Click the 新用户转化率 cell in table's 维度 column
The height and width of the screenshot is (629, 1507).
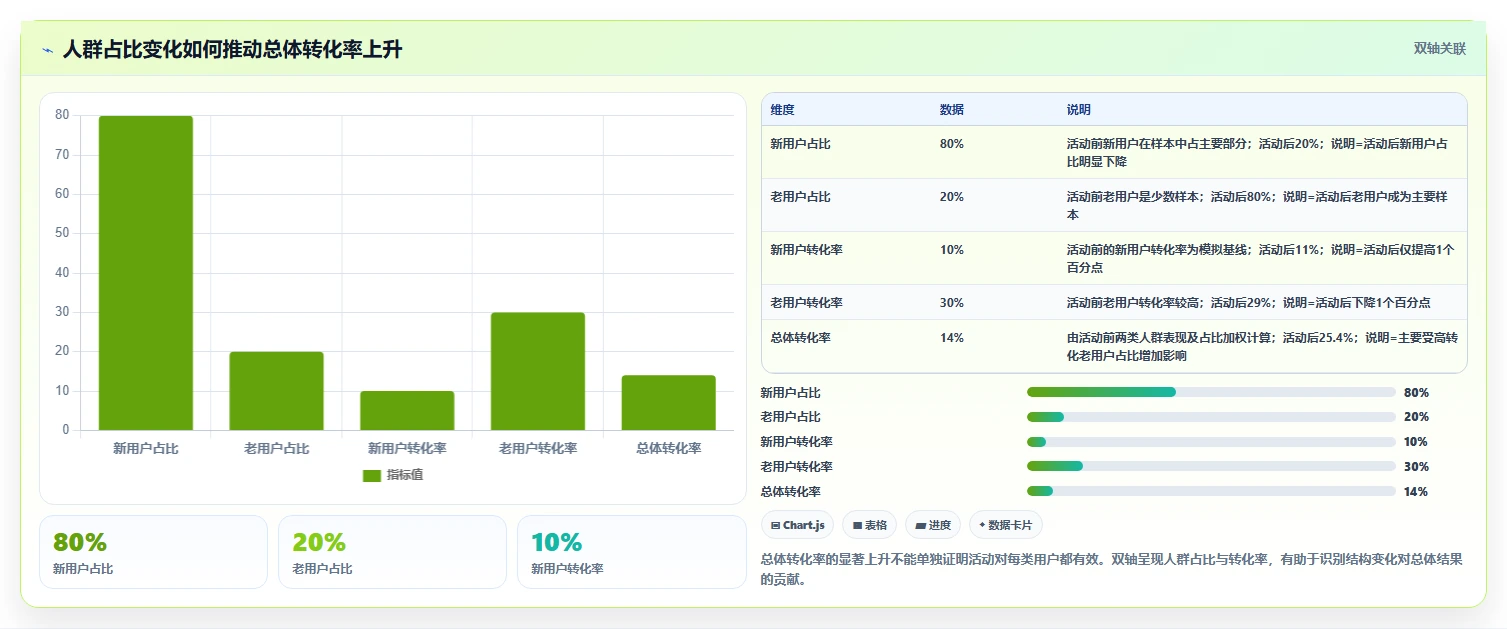click(806, 250)
